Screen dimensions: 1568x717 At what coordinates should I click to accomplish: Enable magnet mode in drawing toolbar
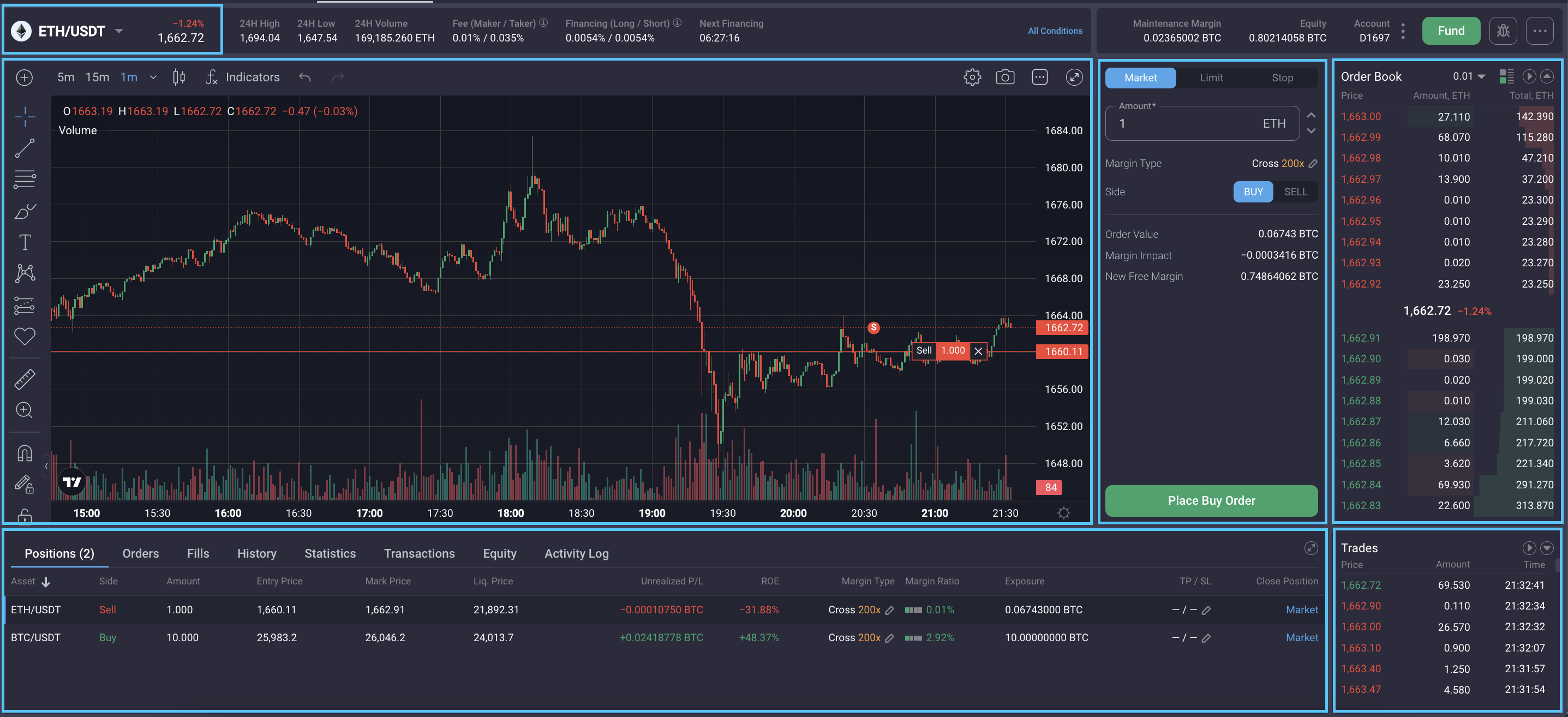point(25,453)
